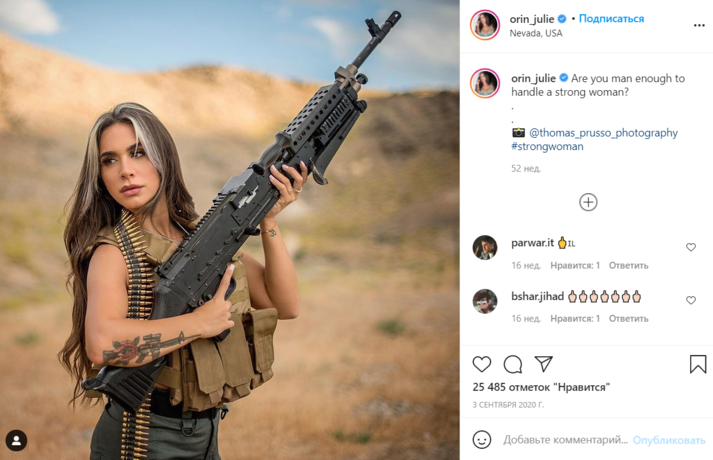
Task: Like the parwar.it comment
Action: 691,247
